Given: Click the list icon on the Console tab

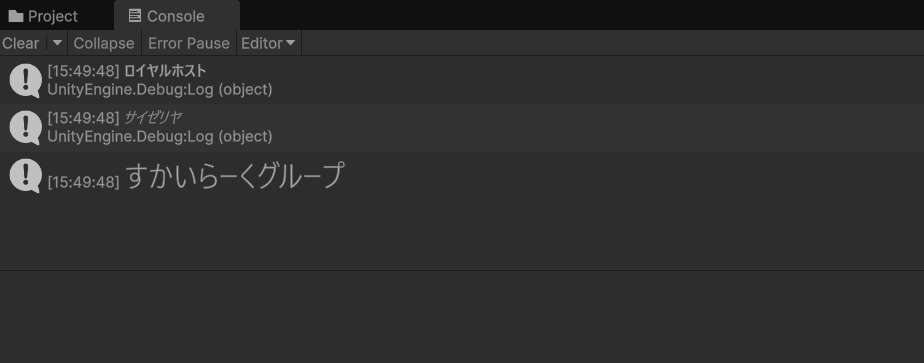Looking at the screenshot, I should [135, 16].
